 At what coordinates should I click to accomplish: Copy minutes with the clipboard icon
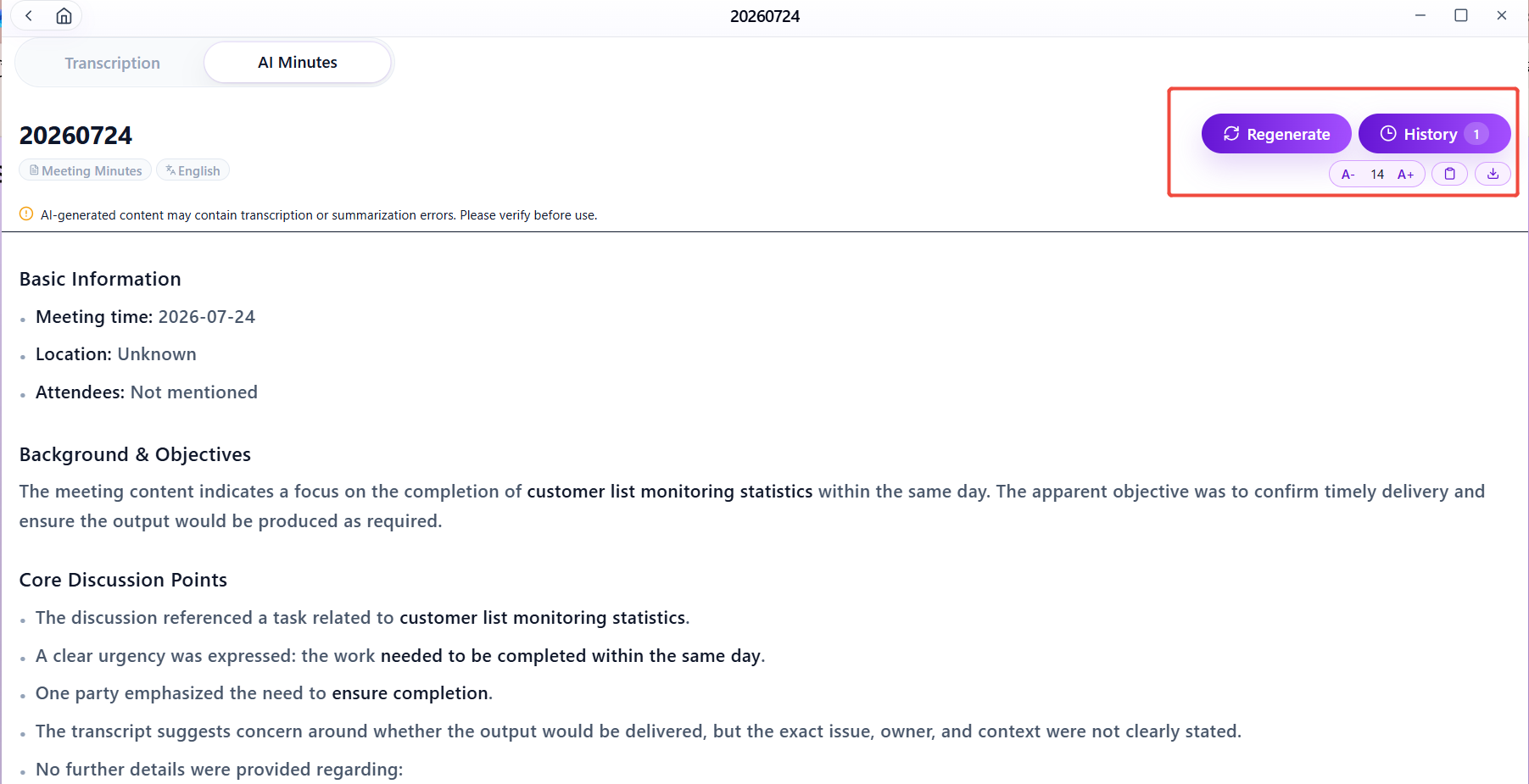(x=1450, y=174)
